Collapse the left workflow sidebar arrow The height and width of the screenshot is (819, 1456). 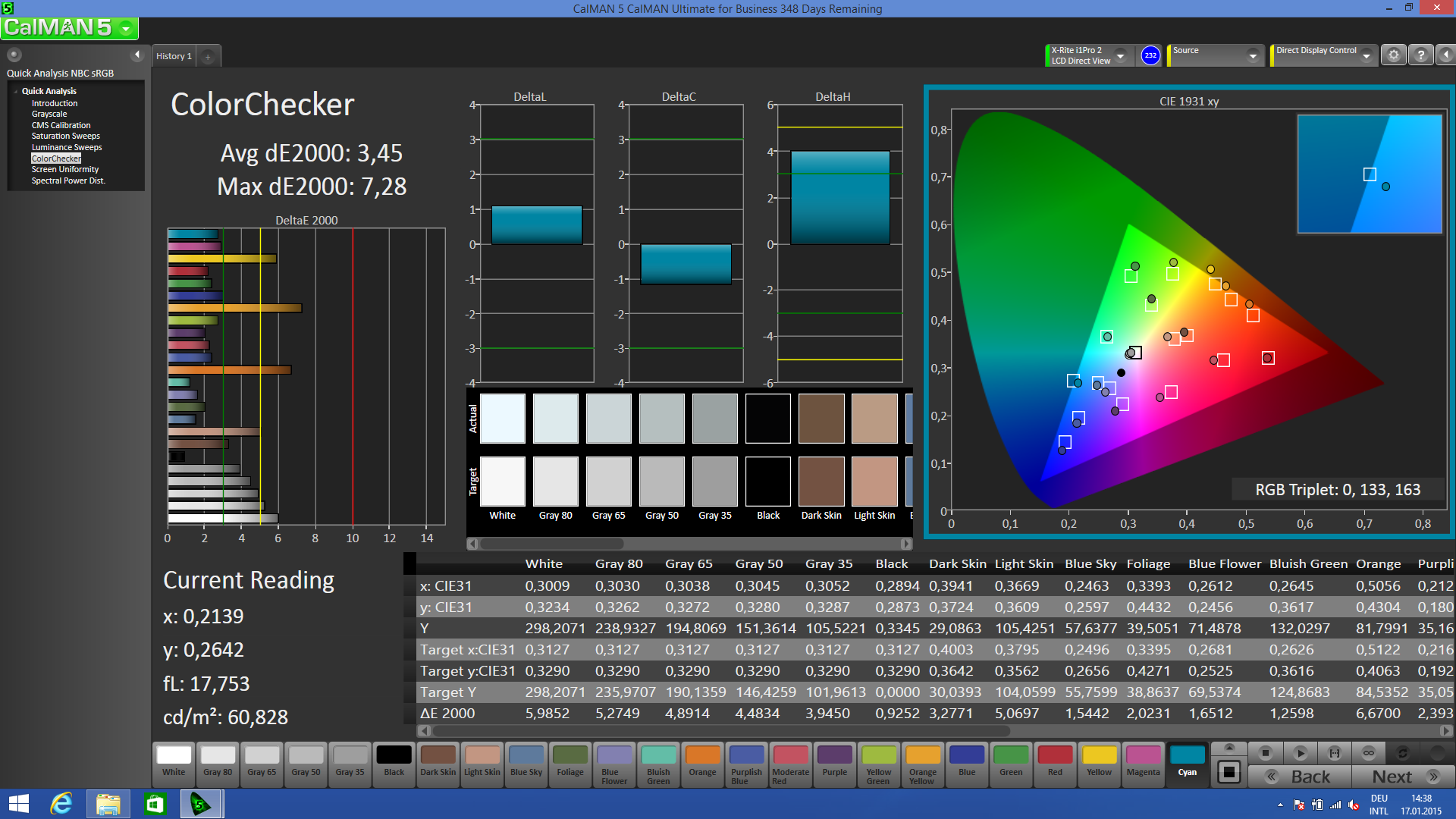137,55
